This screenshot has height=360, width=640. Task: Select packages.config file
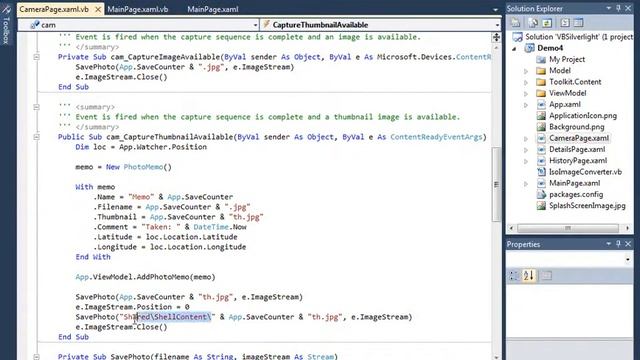tap(576, 194)
